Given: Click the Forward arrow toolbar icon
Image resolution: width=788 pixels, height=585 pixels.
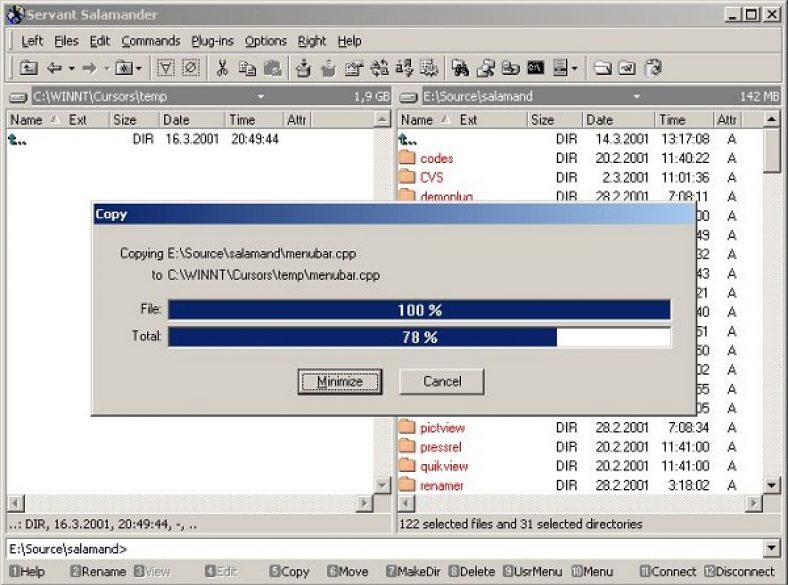Looking at the screenshot, I should click(89, 68).
